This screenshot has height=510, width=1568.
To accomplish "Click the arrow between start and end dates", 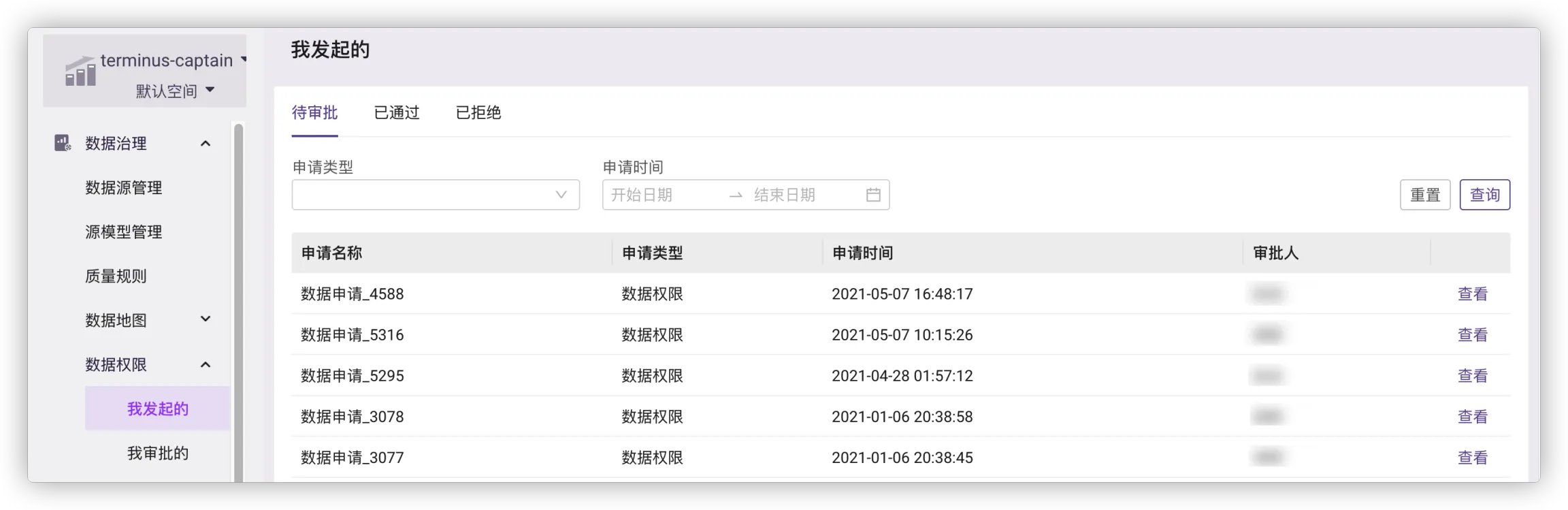I will click(x=735, y=195).
